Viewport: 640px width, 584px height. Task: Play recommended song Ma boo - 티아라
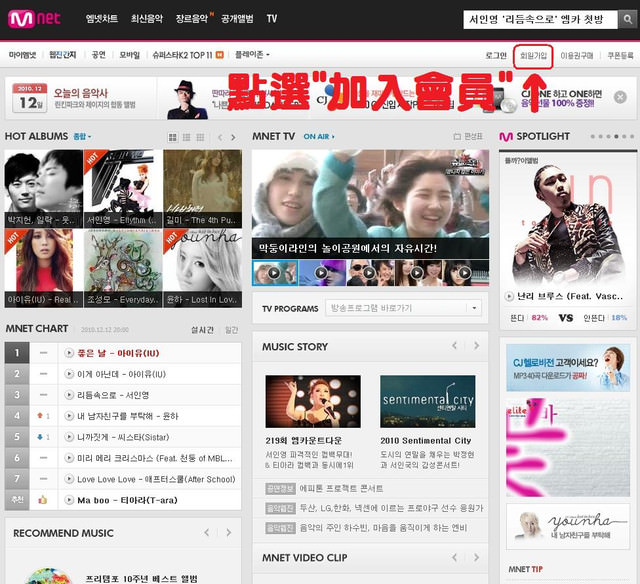[69, 500]
